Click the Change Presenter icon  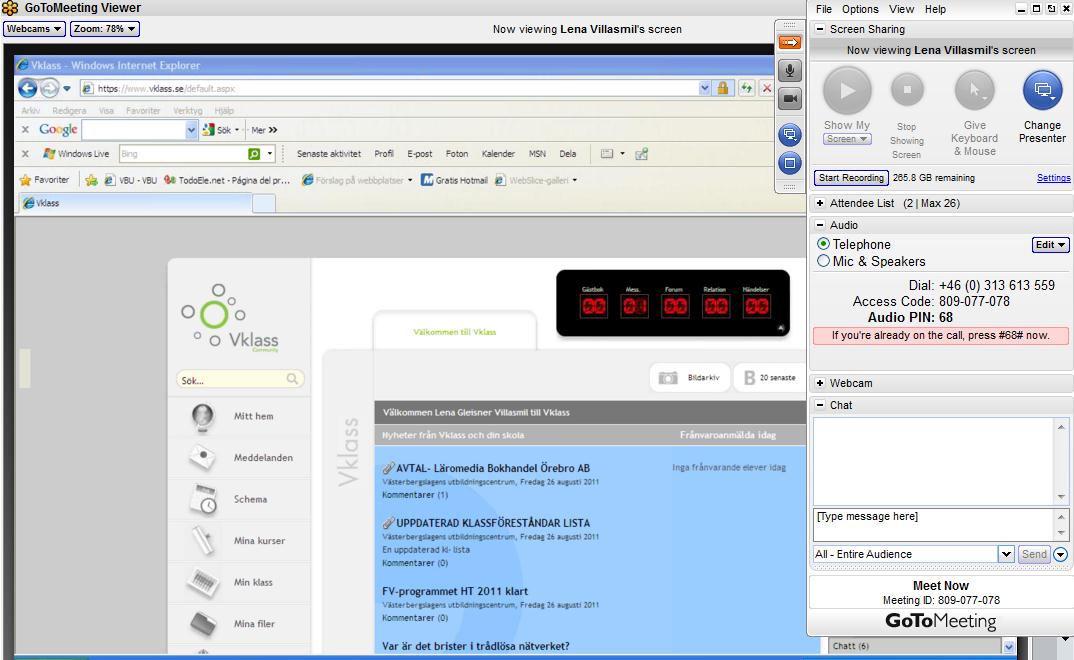pyautogui.click(x=1042, y=90)
